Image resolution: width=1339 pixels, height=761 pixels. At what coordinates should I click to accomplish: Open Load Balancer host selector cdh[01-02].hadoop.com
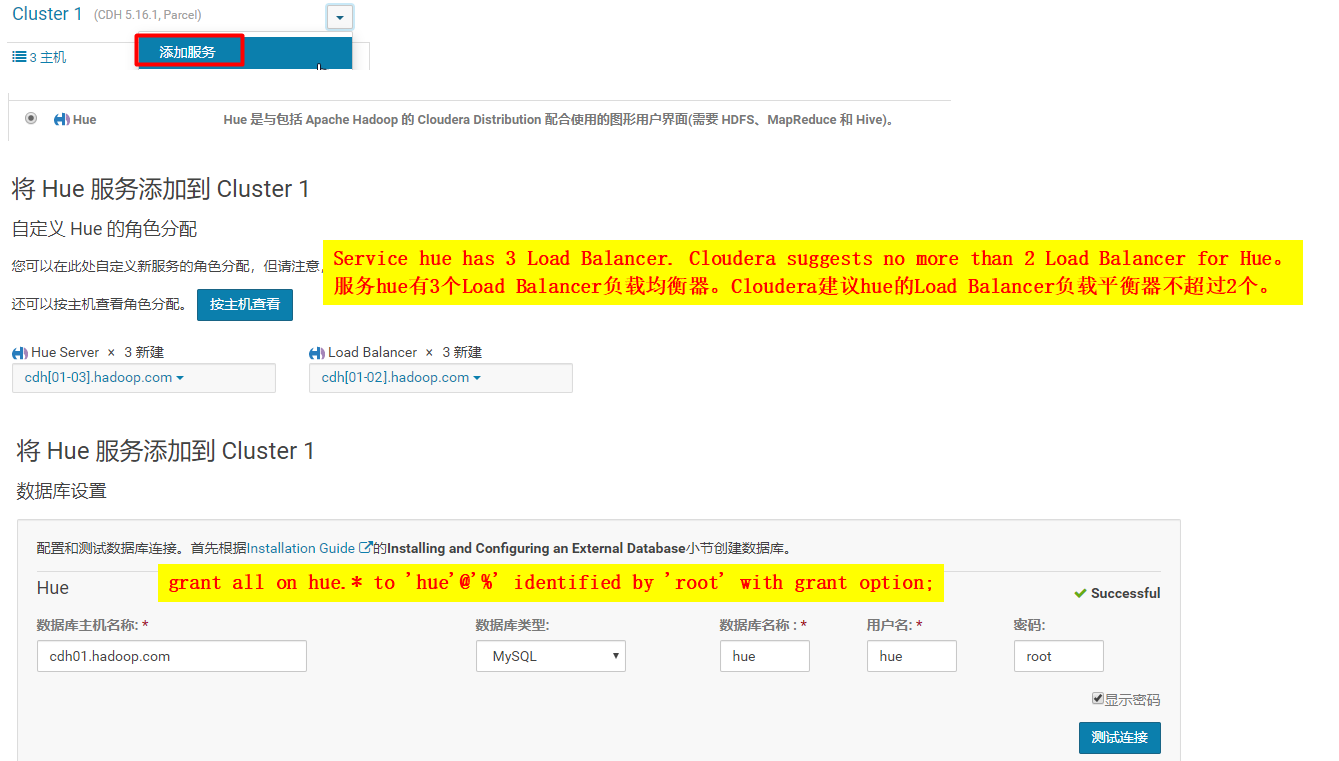click(440, 378)
